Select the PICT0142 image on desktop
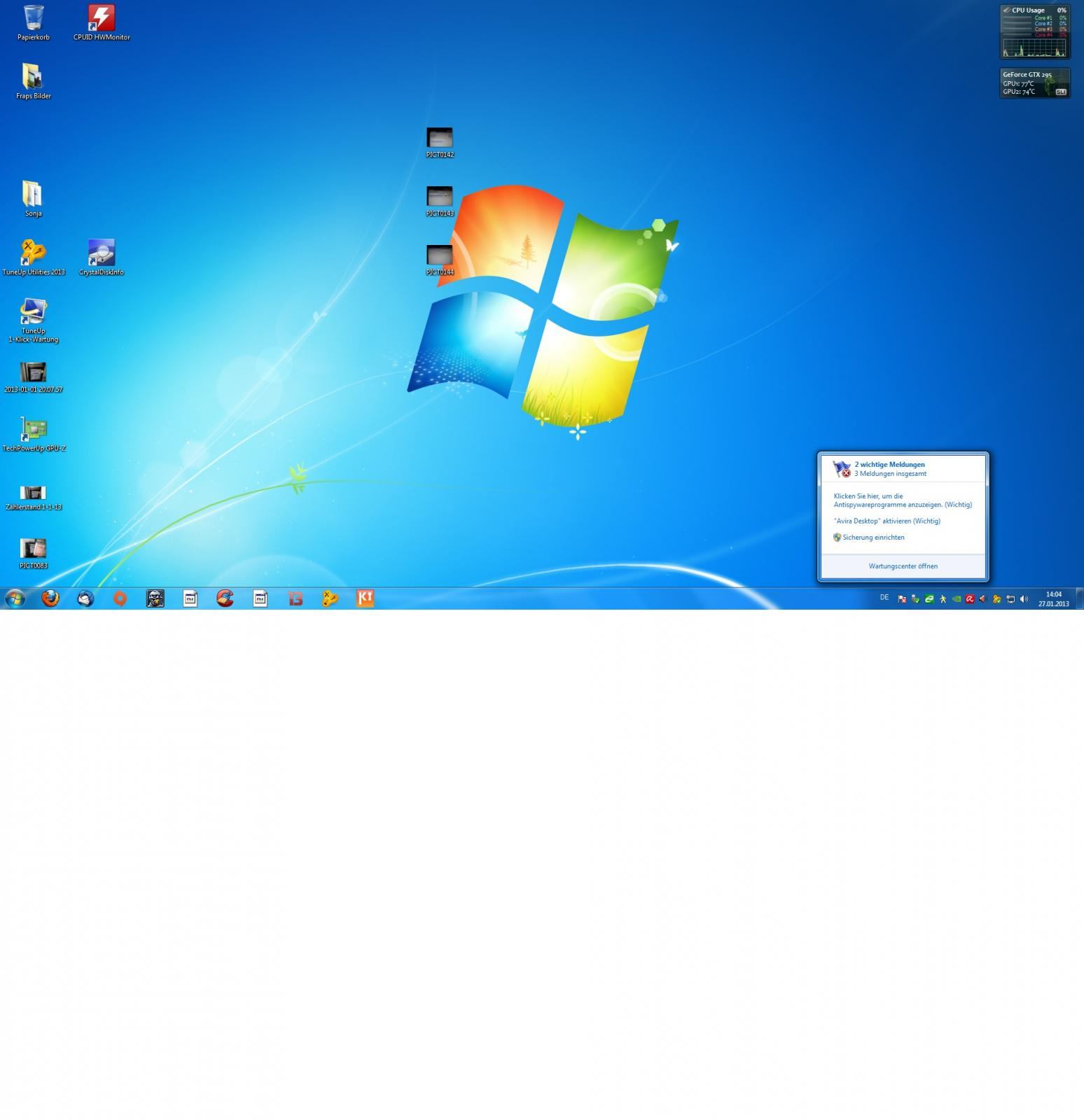This screenshot has width=1084, height=1120. (x=440, y=142)
